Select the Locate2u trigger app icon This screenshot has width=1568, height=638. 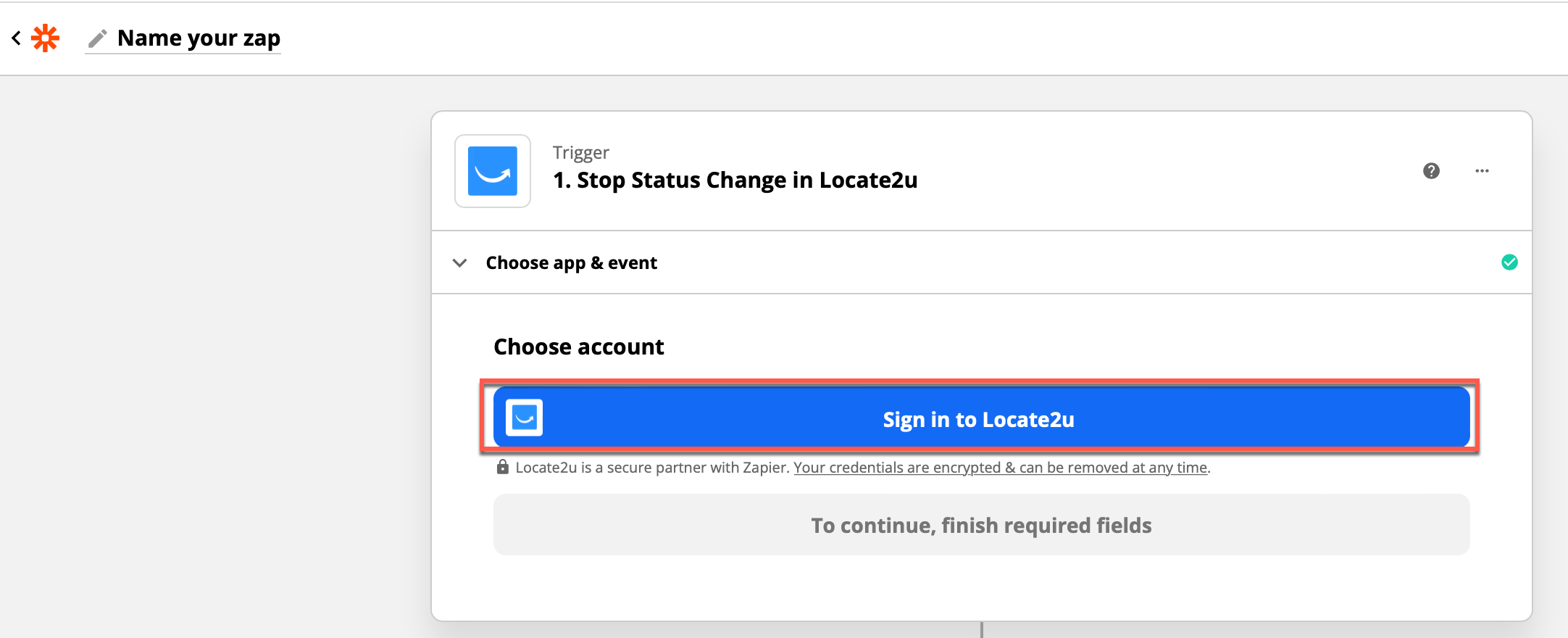click(493, 171)
